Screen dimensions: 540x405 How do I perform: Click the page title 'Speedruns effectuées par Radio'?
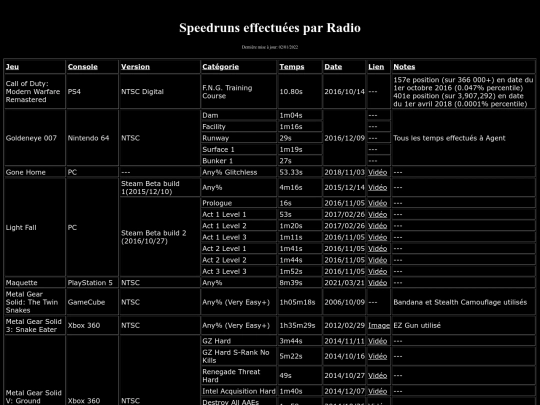pyautogui.click(x=270, y=28)
